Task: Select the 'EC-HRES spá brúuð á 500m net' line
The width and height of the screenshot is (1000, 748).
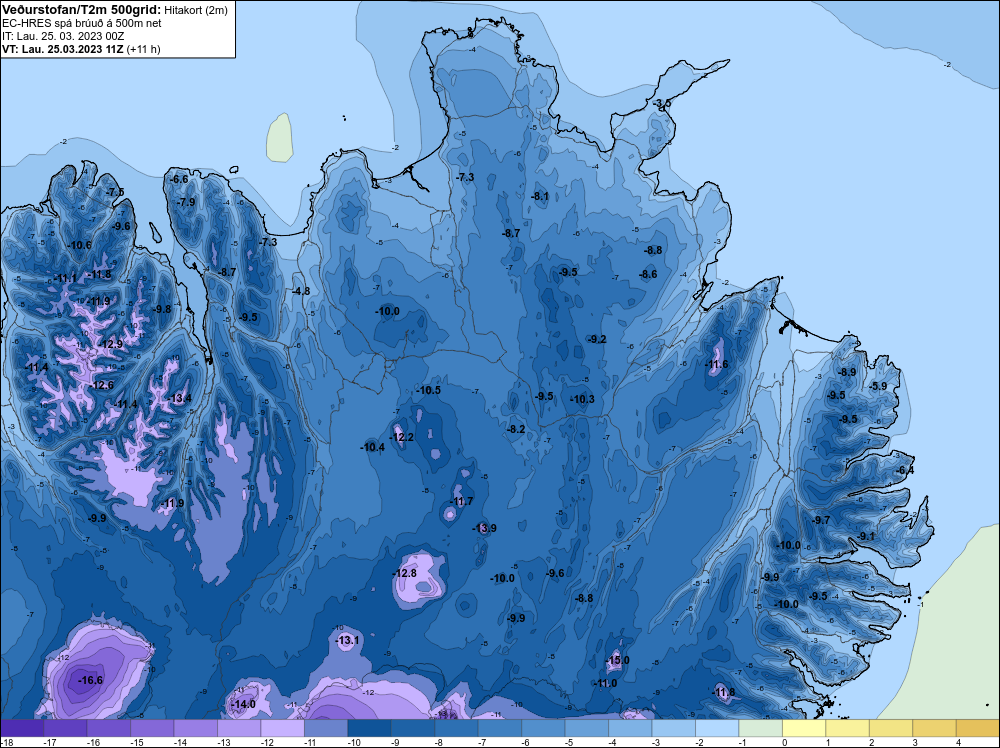Action: pyautogui.click(x=82, y=23)
